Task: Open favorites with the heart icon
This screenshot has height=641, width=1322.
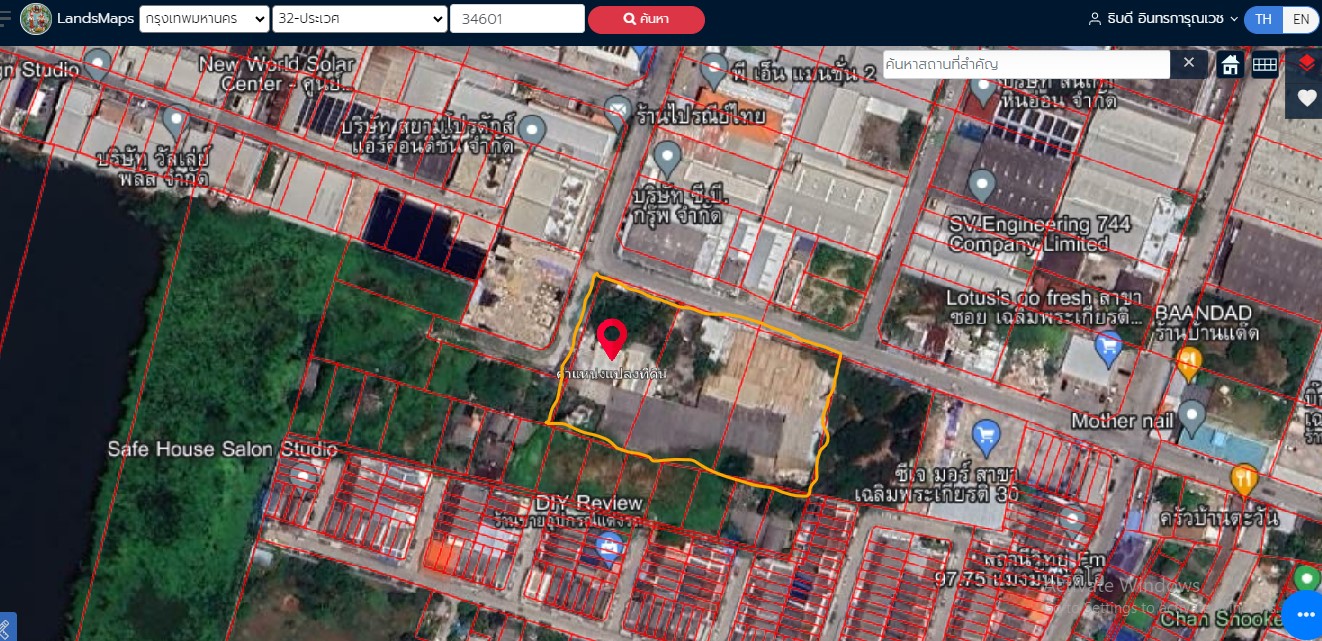Action: tap(1305, 98)
